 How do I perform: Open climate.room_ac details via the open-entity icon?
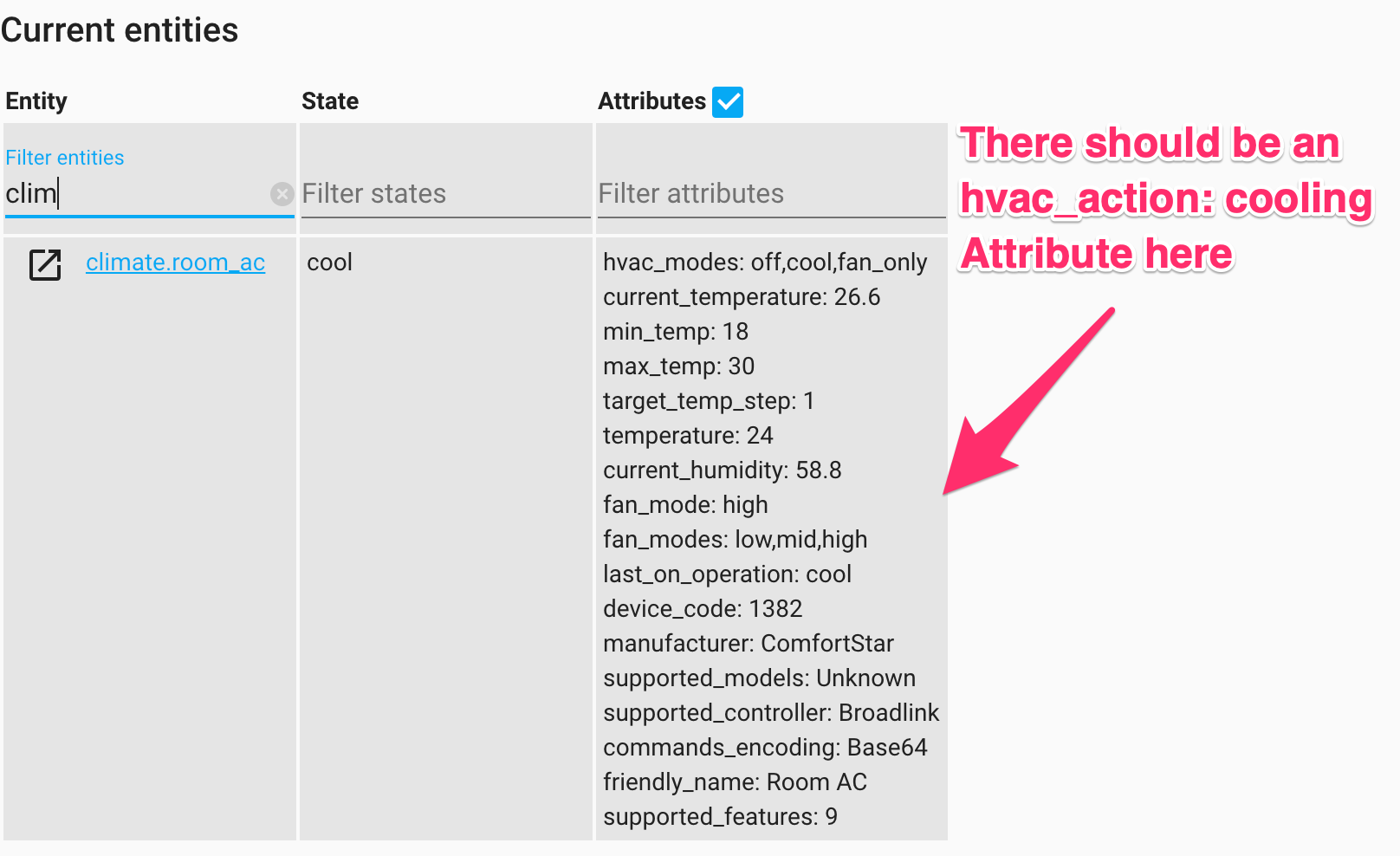click(x=44, y=264)
